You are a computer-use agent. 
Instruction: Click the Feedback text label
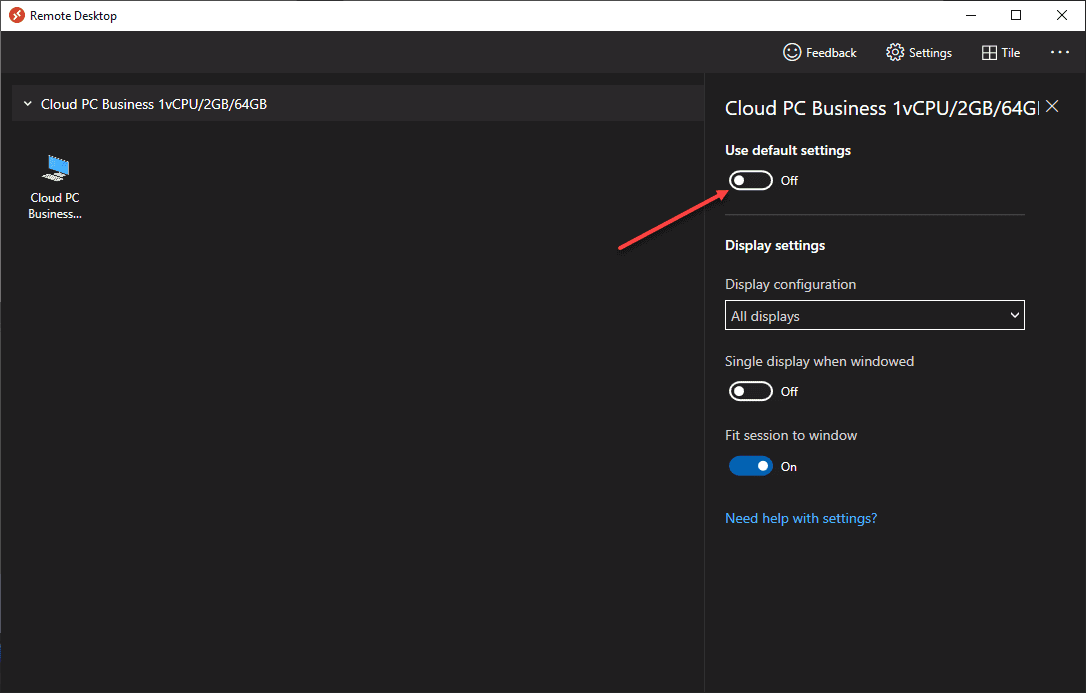(831, 53)
